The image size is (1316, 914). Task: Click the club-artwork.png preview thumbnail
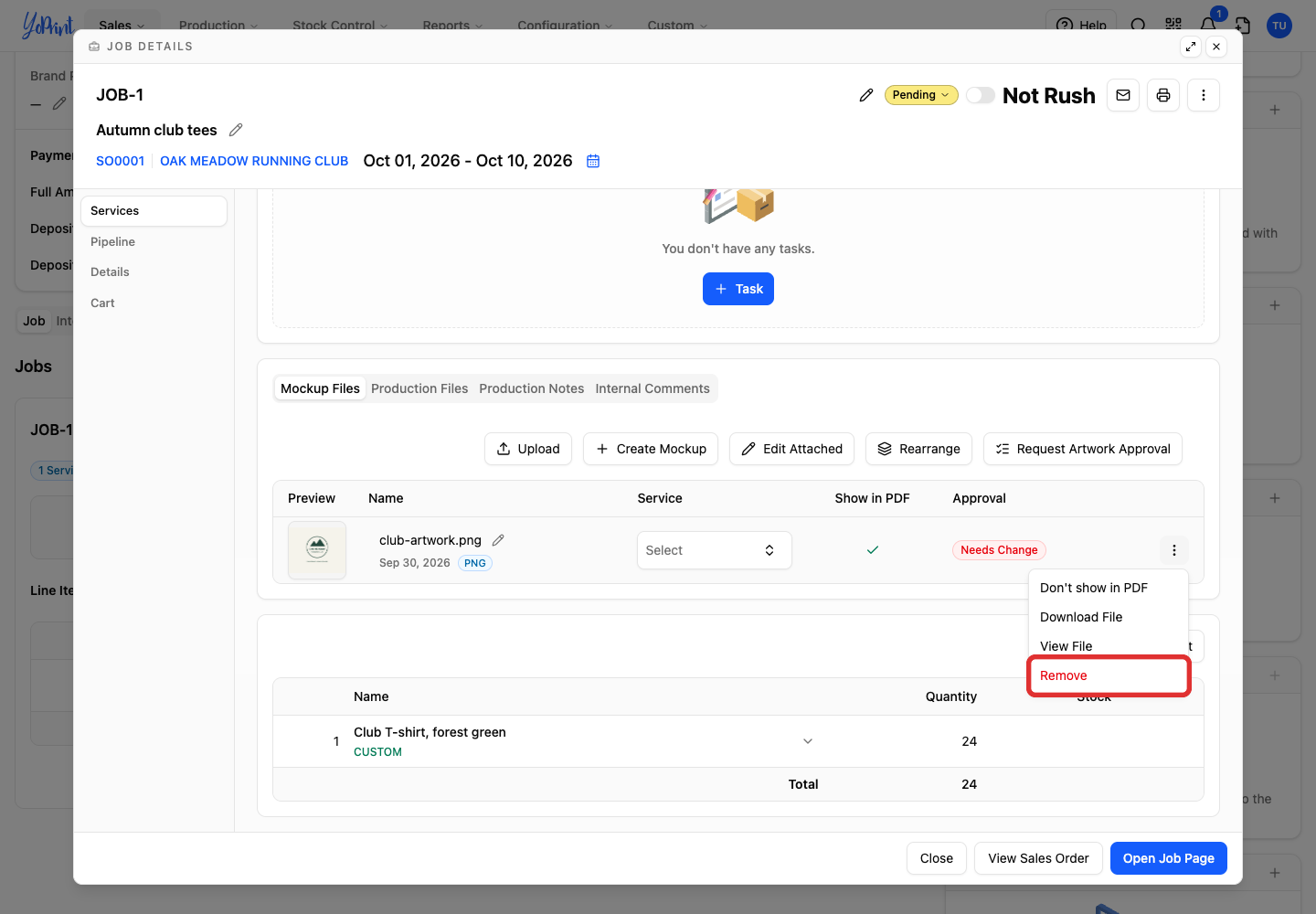click(317, 550)
